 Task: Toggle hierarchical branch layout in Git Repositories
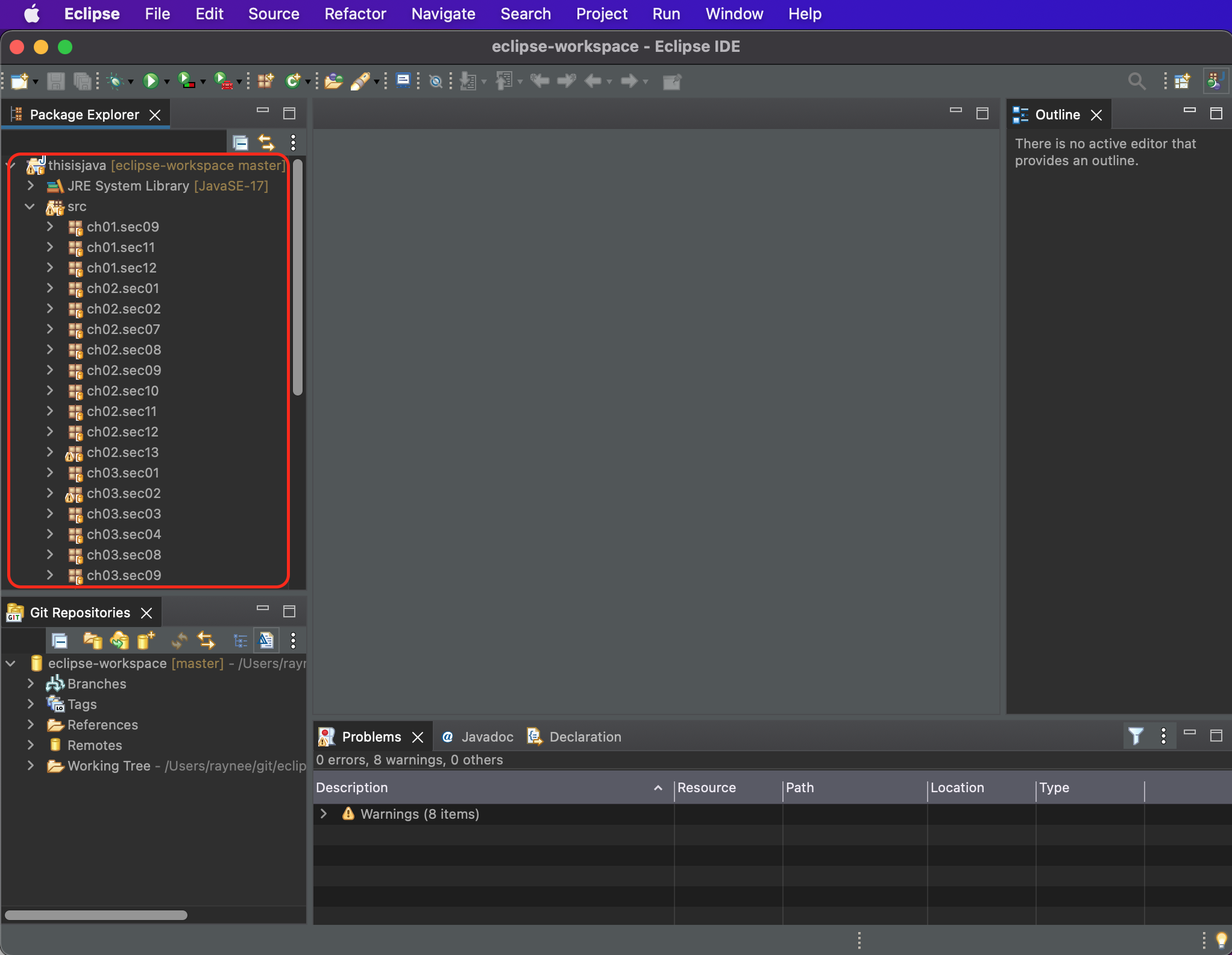pyautogui.click(x=240, y=640)
